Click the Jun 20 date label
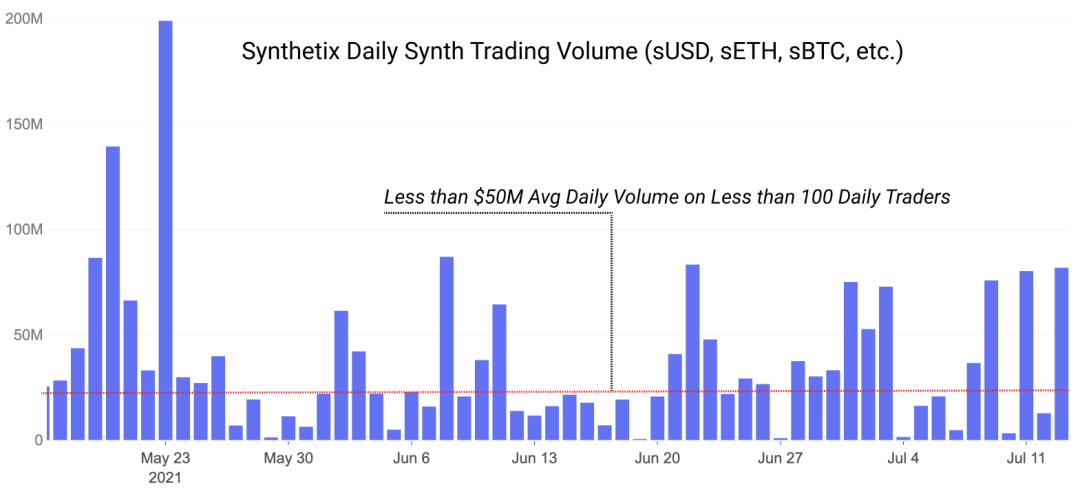The width and height of the screenshot is (1080, 489). coord(657,458)
